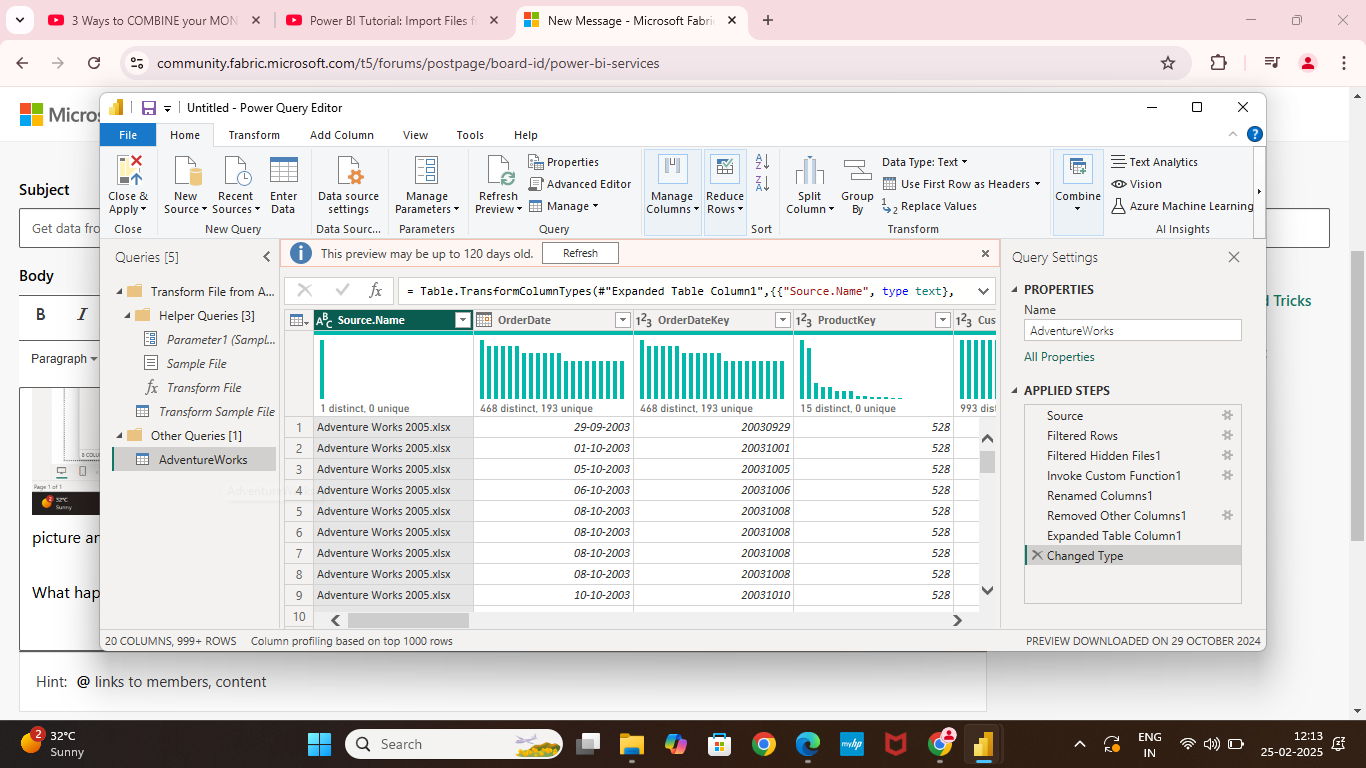Viewport: 1366px width, 768px height.
Task: Open the All Properties link
Action: click(x=1059, y=357)
